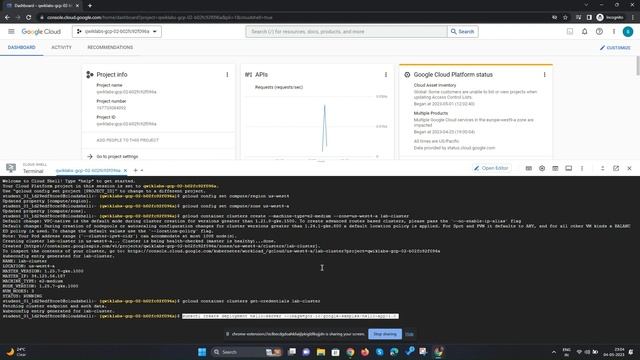Click ADD PEOPLE TO THIS PROJECT link
The width and height of the screenshot is (640, 360).
point(127,140)
